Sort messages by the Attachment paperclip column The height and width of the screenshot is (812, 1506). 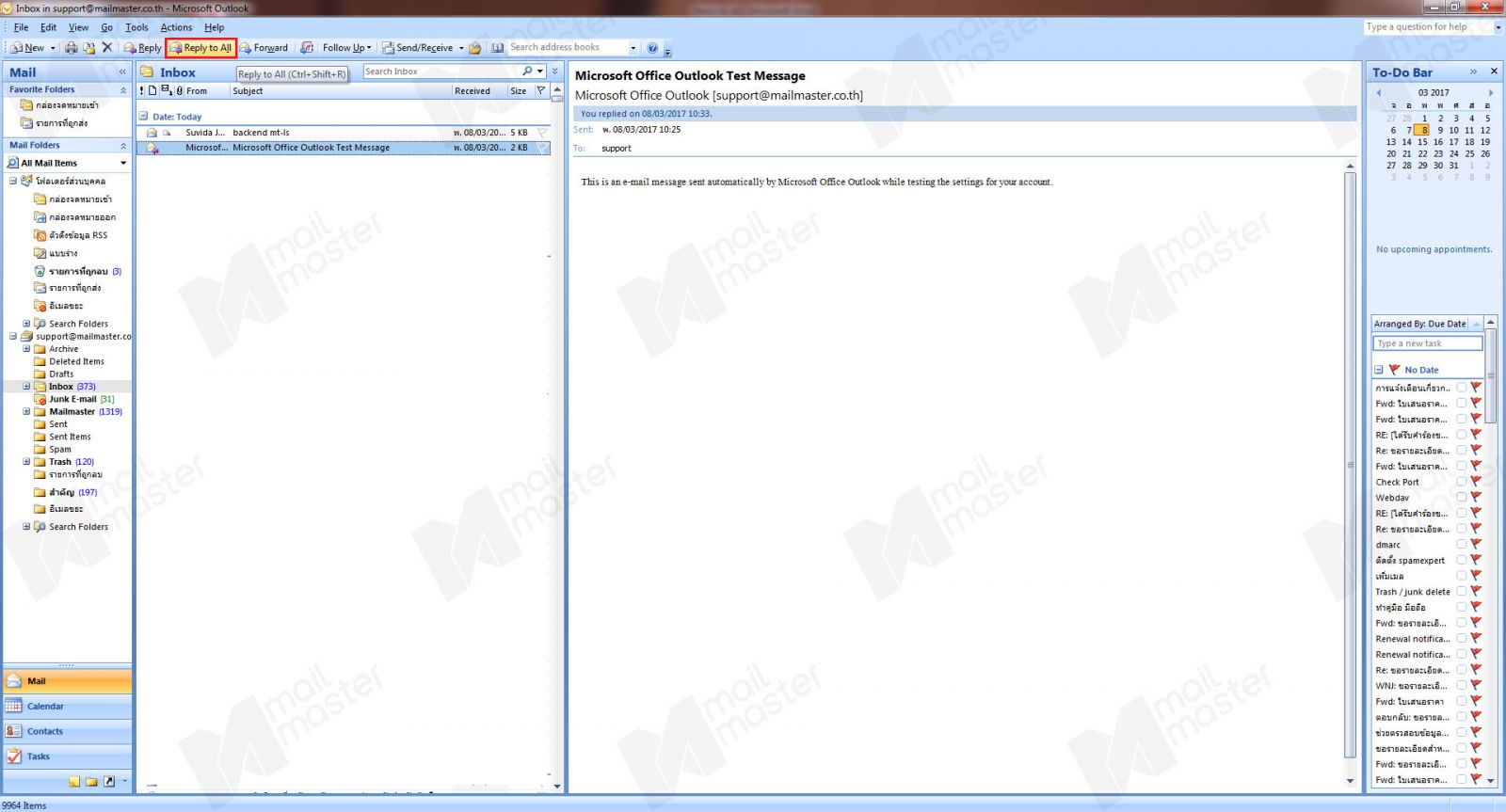179,90
